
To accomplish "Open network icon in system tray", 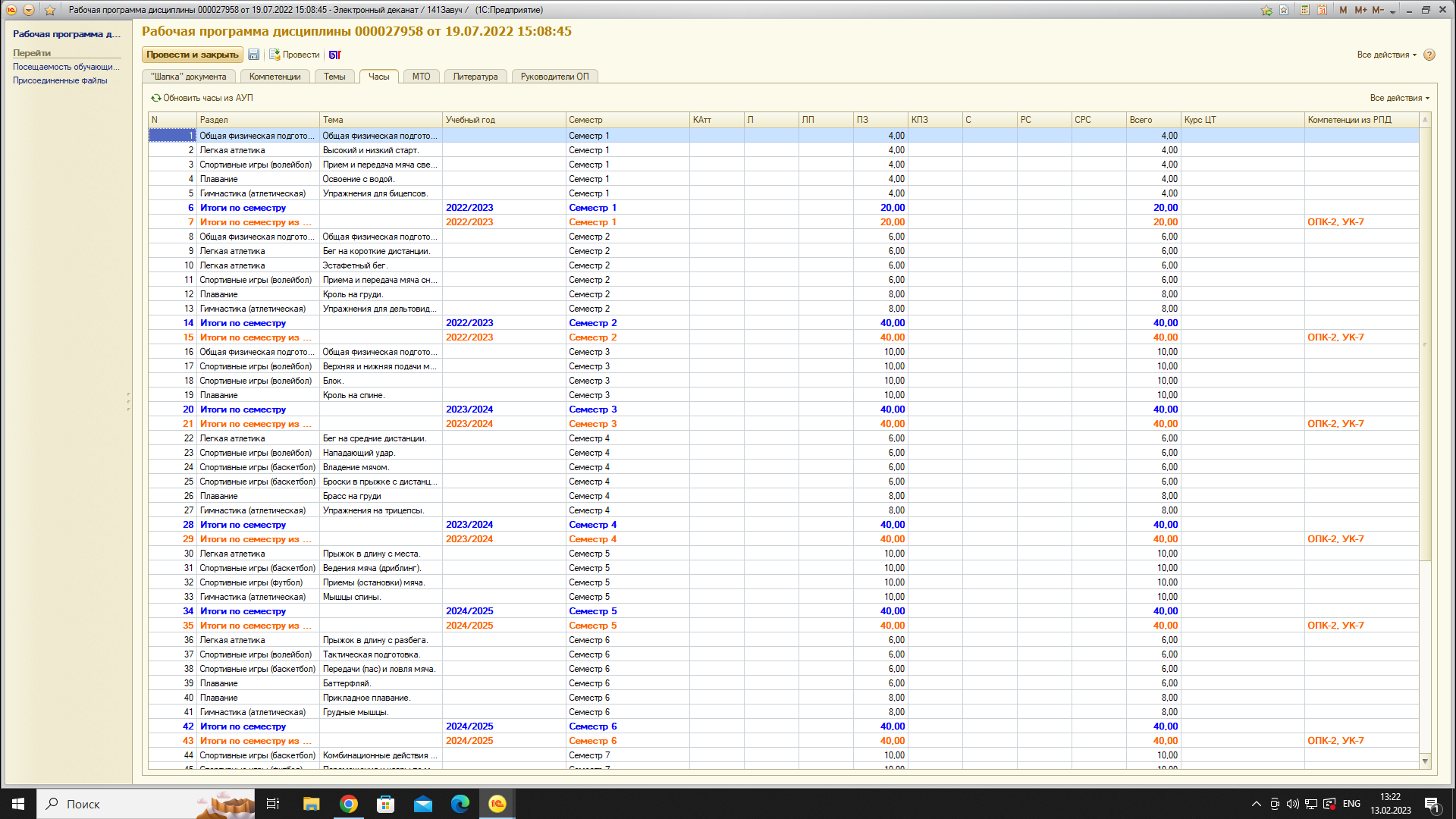I will [x=1311, y=804].
